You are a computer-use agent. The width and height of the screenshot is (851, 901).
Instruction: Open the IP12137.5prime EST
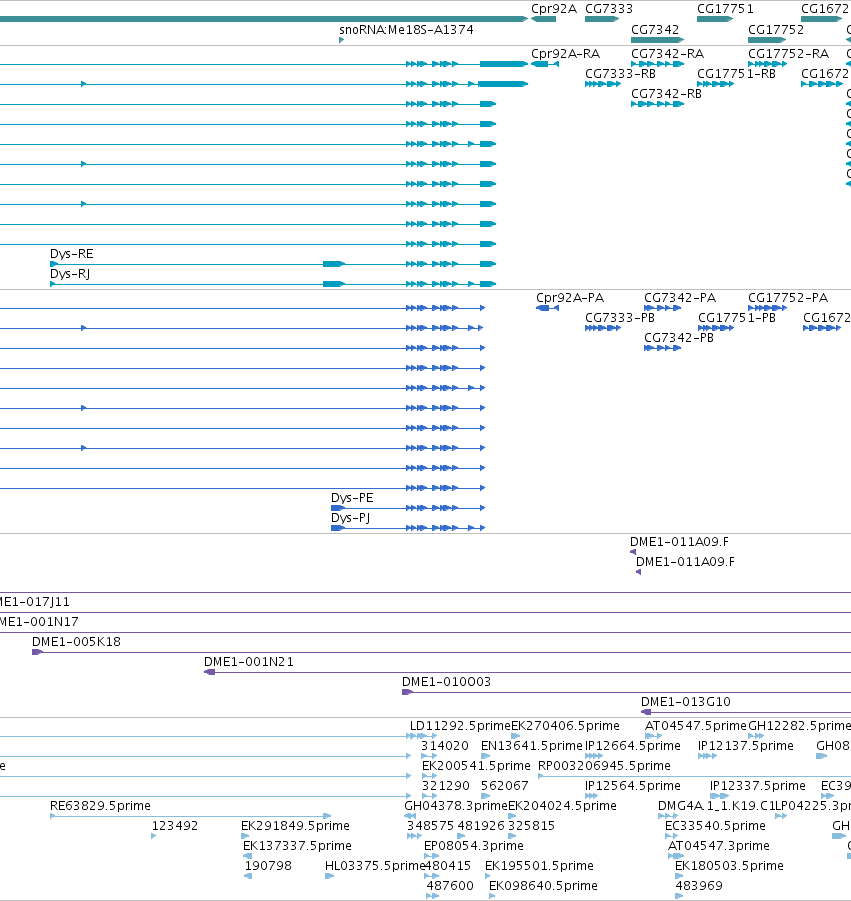707,756
